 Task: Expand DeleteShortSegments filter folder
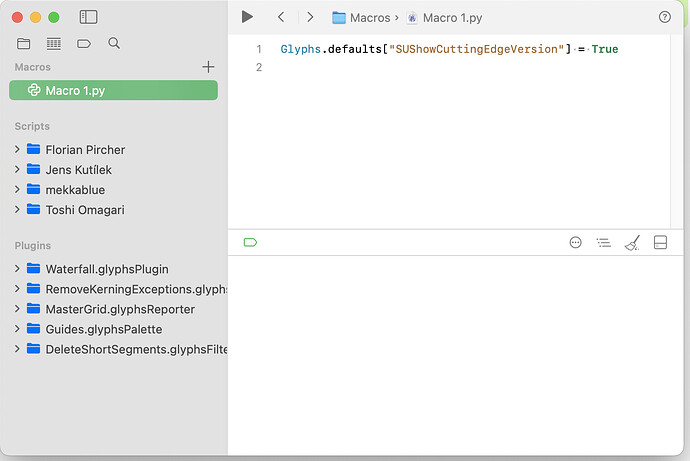(x=17, y=349)
